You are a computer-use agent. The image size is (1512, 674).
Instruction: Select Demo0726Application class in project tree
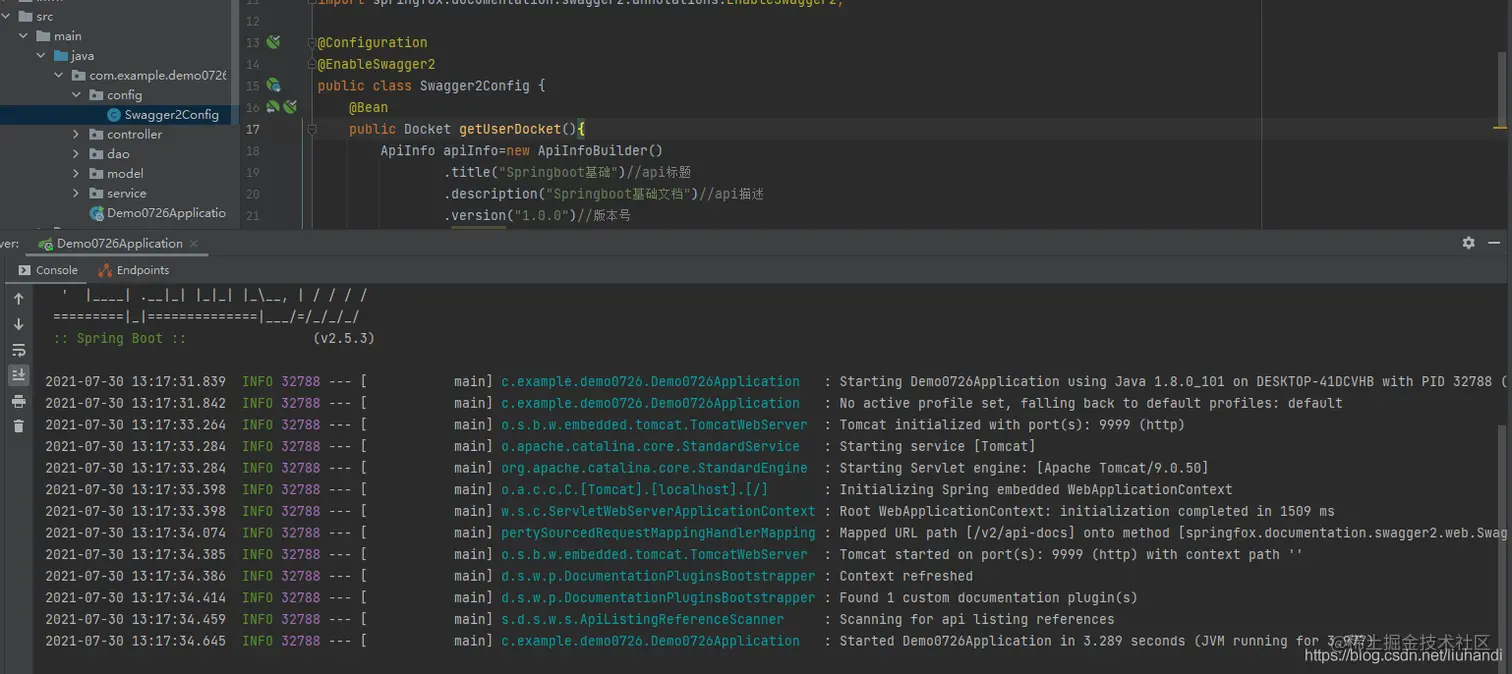point(166,213)
